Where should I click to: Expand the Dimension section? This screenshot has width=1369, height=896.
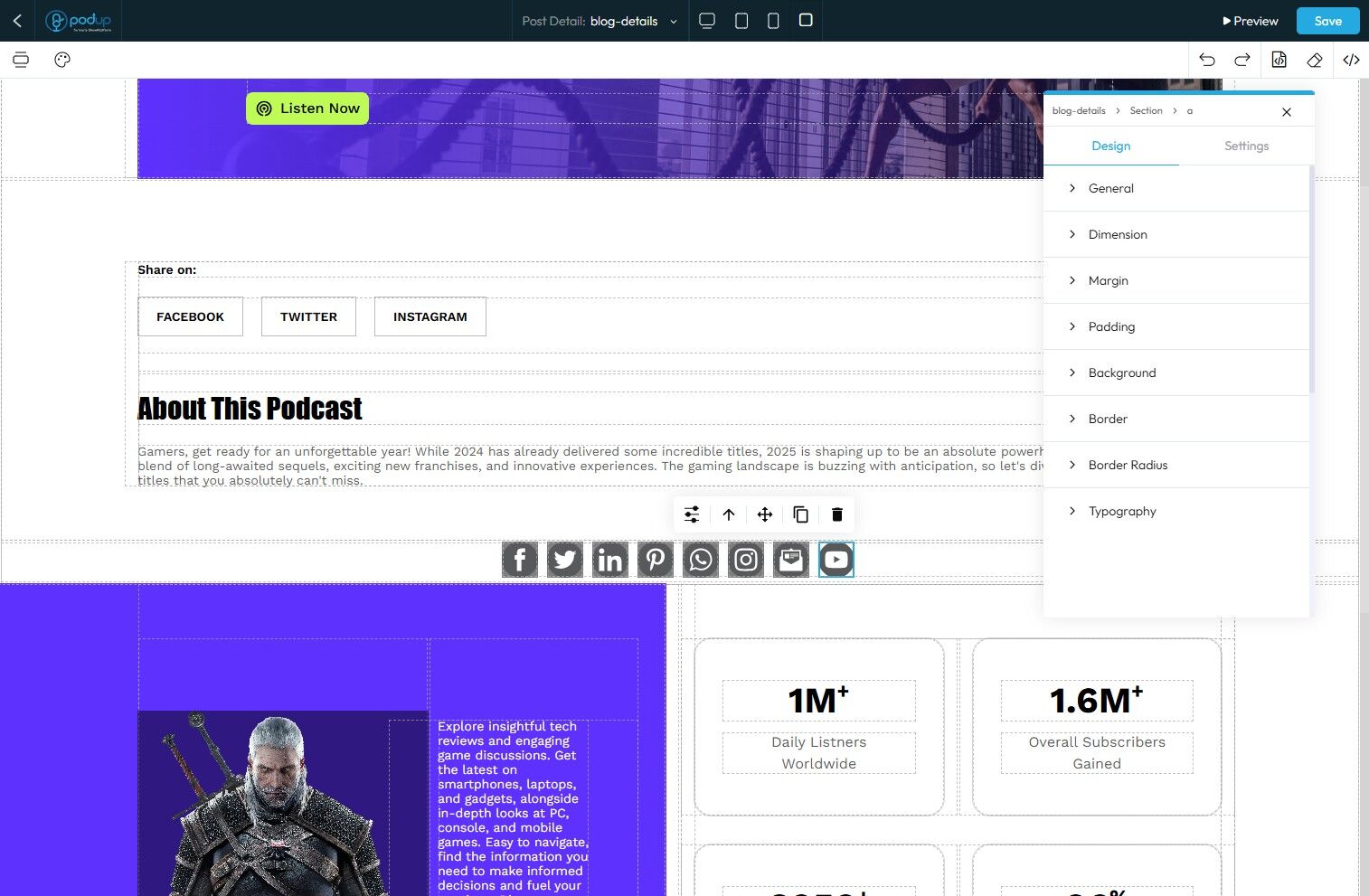(x=1176, y=234)
